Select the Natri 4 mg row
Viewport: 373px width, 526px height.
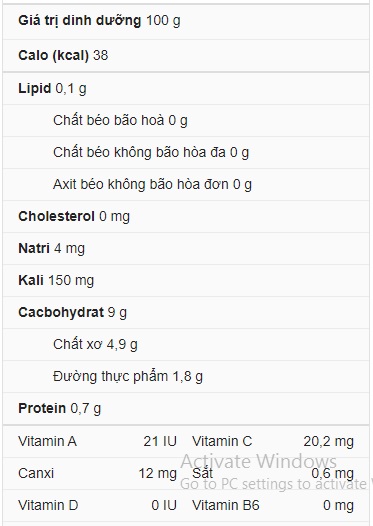[186, 248]
